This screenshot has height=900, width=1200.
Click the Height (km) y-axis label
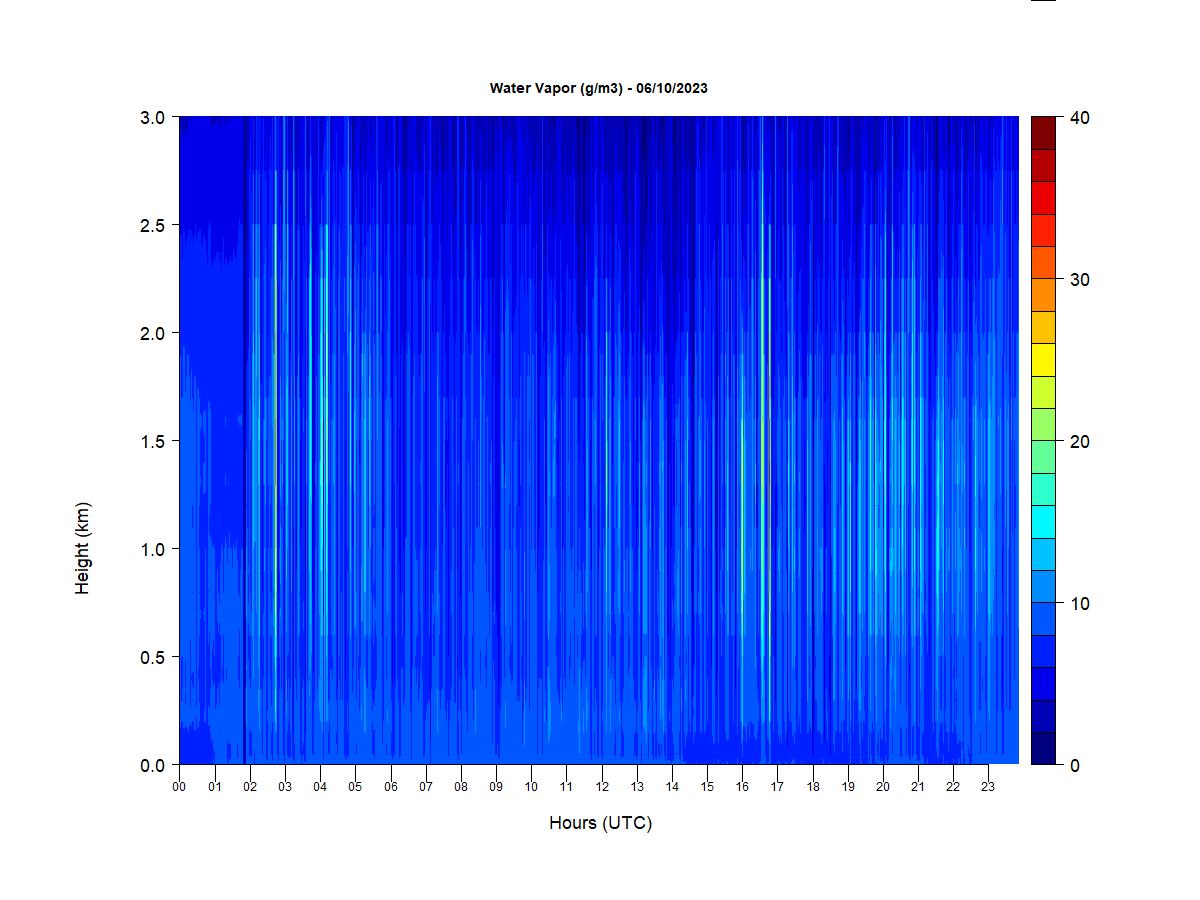(83, 548)
